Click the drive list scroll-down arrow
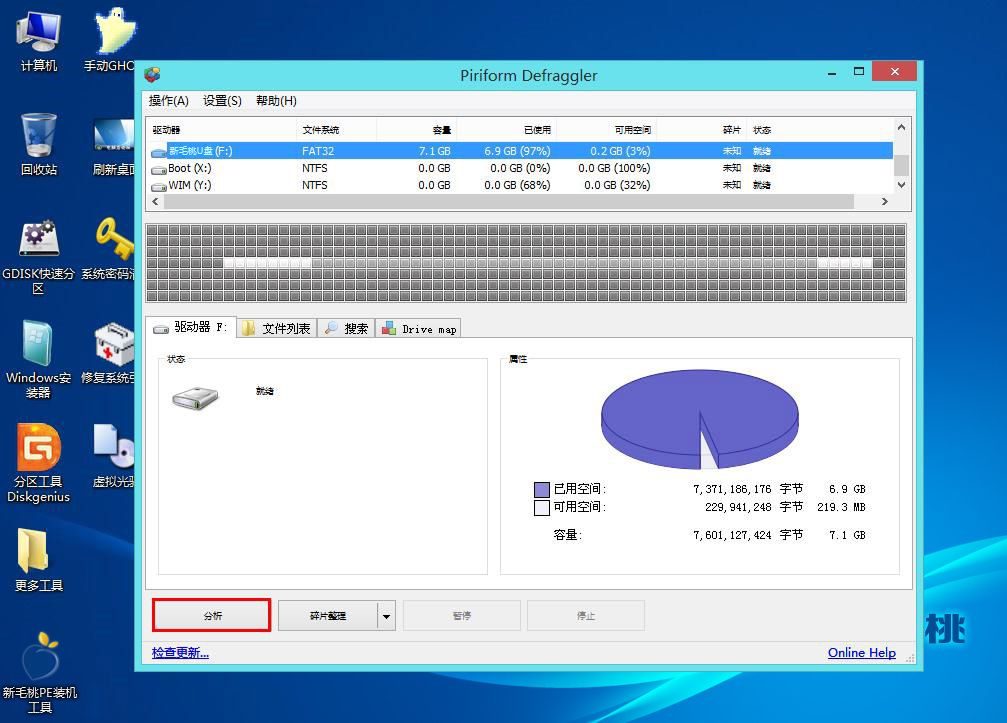Image resolution: width=1007 pixels, height=723 pixels. (x=902, y=185)
